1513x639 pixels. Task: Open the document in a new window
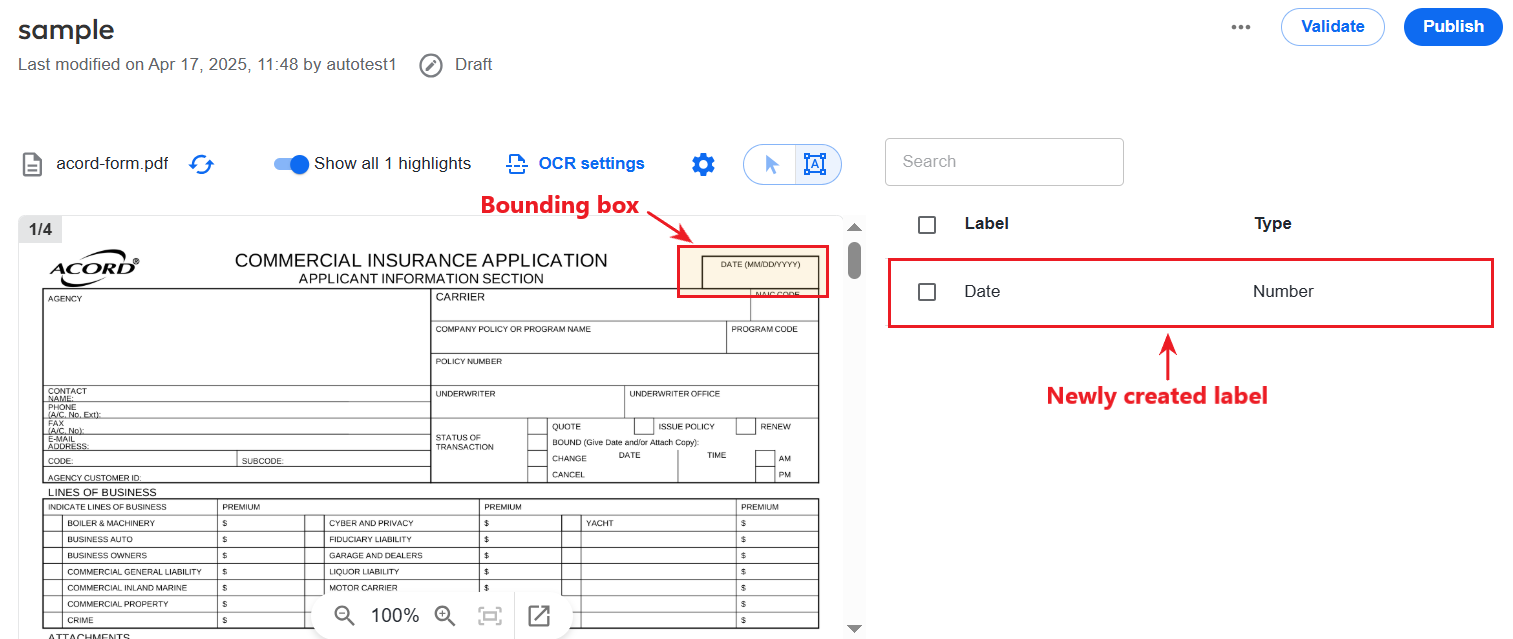pyautogui.click(x=539, y=616)
